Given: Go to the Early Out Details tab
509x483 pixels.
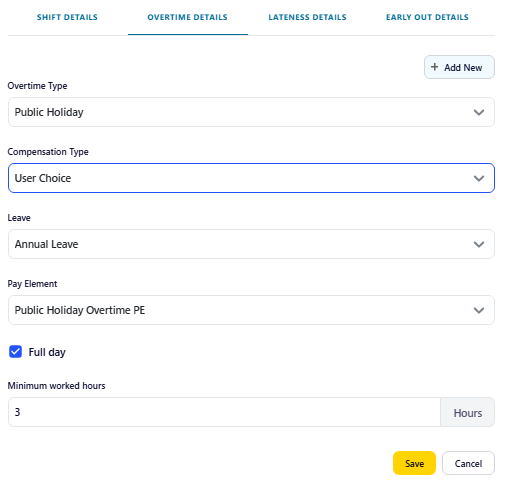Looking at the screenshot, I should pyautogui.click(x=427, y=17).
